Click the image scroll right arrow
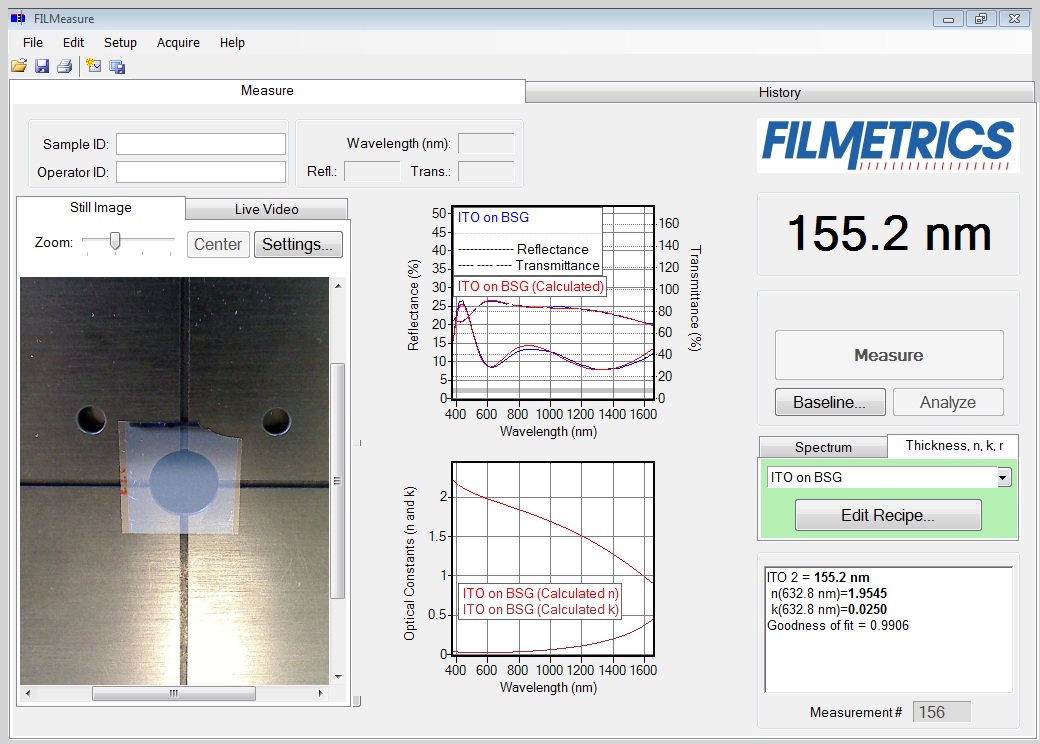 [x=320, y=693]
